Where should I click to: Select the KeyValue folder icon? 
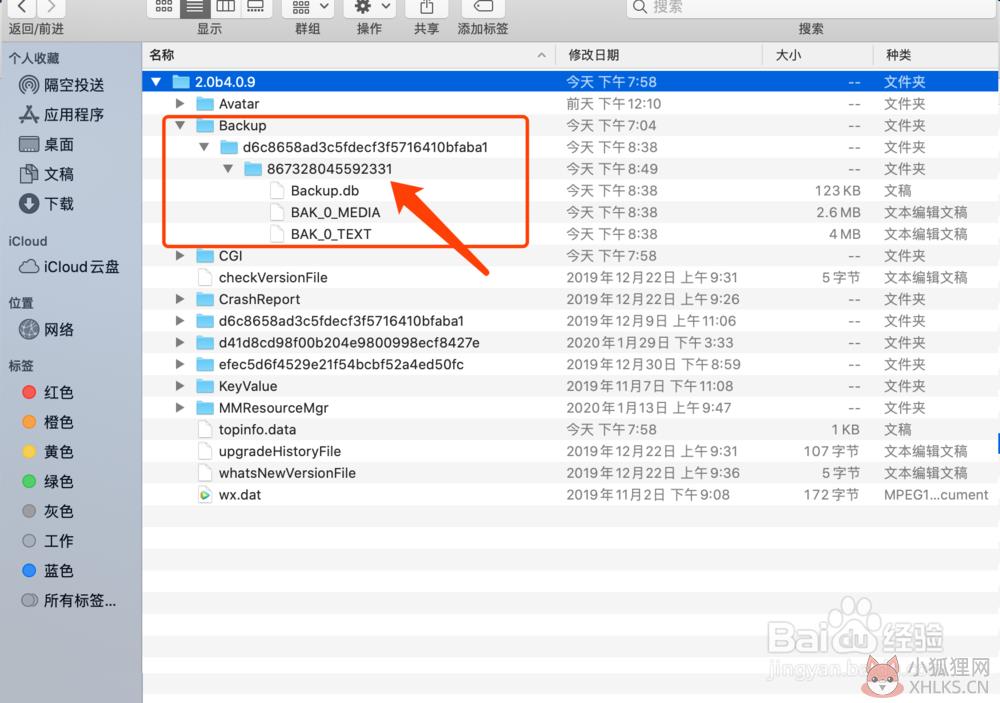click(205, 386)
